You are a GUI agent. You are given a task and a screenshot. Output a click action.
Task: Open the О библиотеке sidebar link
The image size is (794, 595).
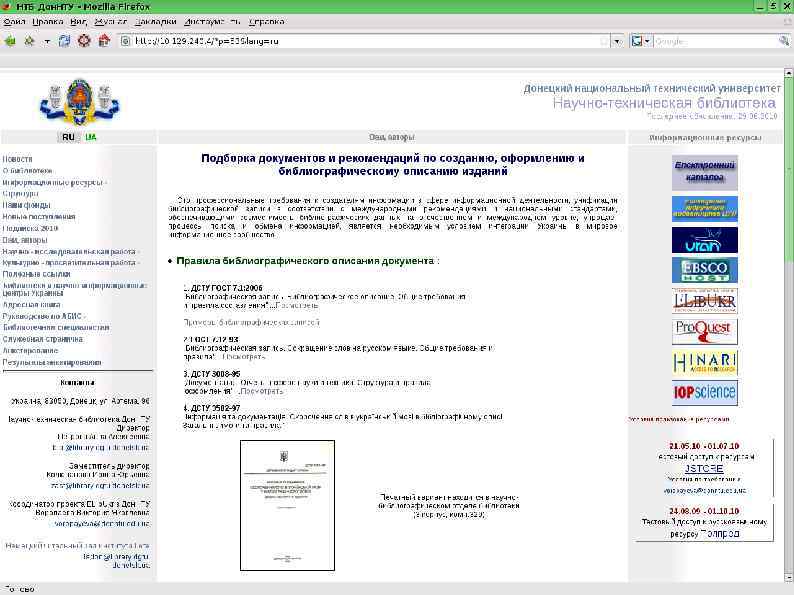pos(27,171)
